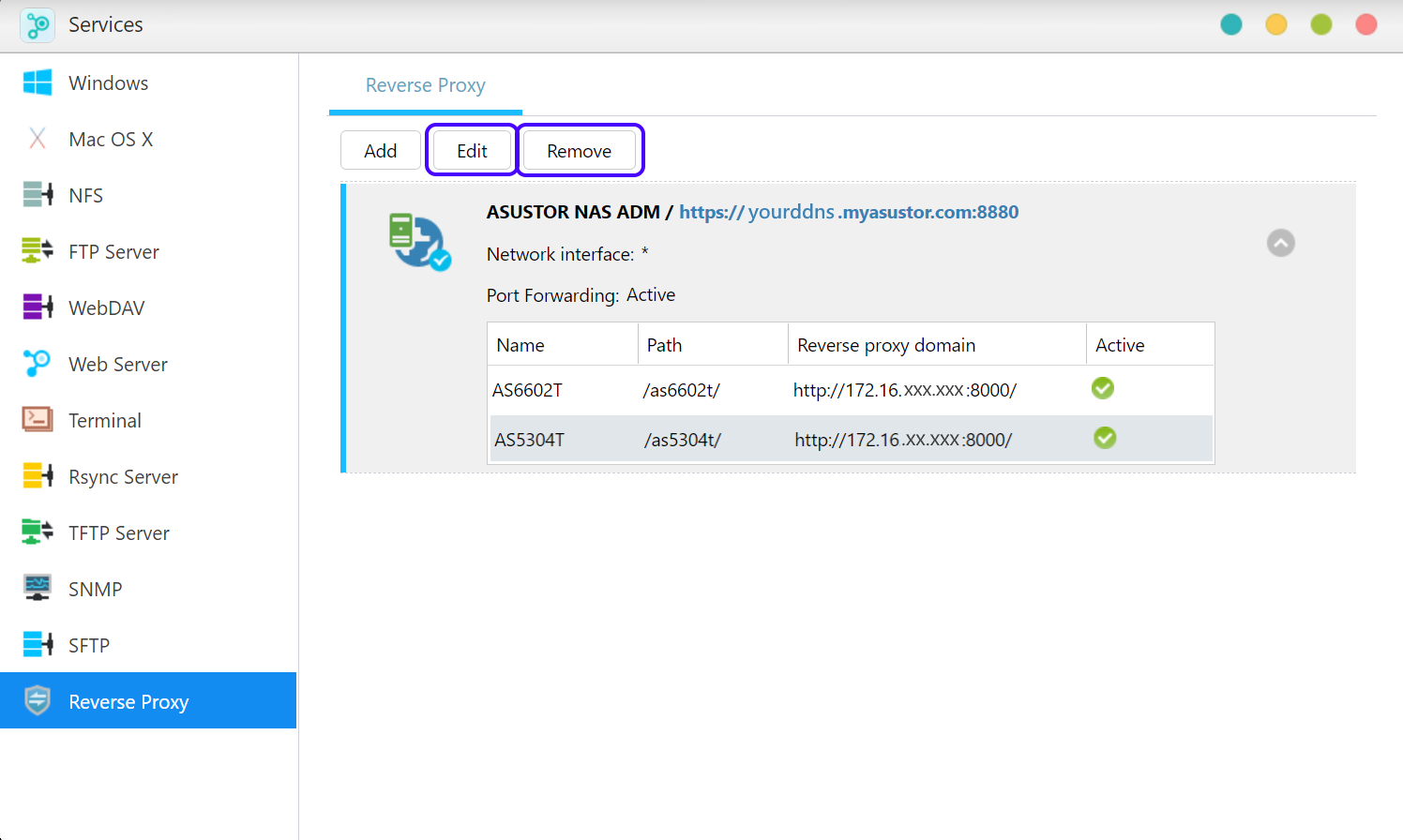Image resolution: width=1403 pixels, height=840 pixels.
Task: Click the yellow window control dot
Action: click(1276, 24)
